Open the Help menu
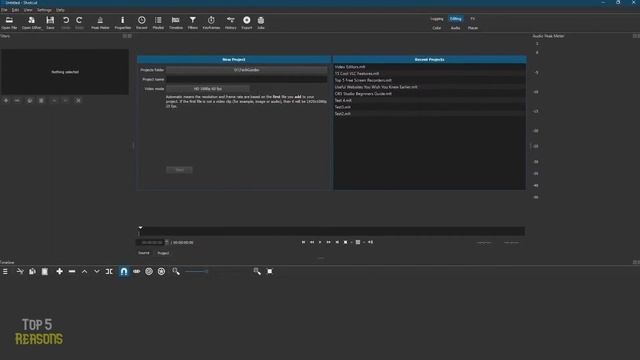 coord(60,10)
